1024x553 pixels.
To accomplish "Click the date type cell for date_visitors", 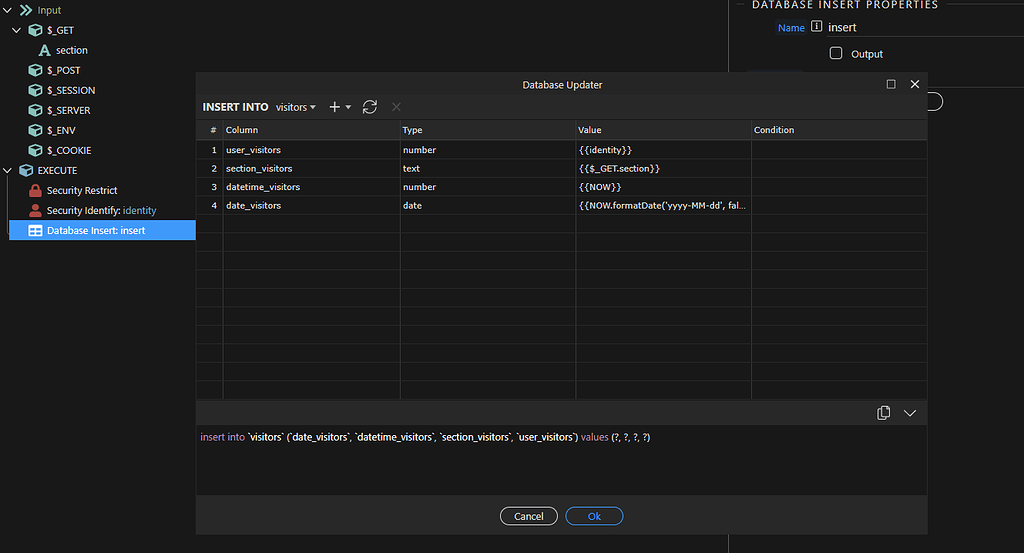I will pyautogui.click(x=488, y=205).
